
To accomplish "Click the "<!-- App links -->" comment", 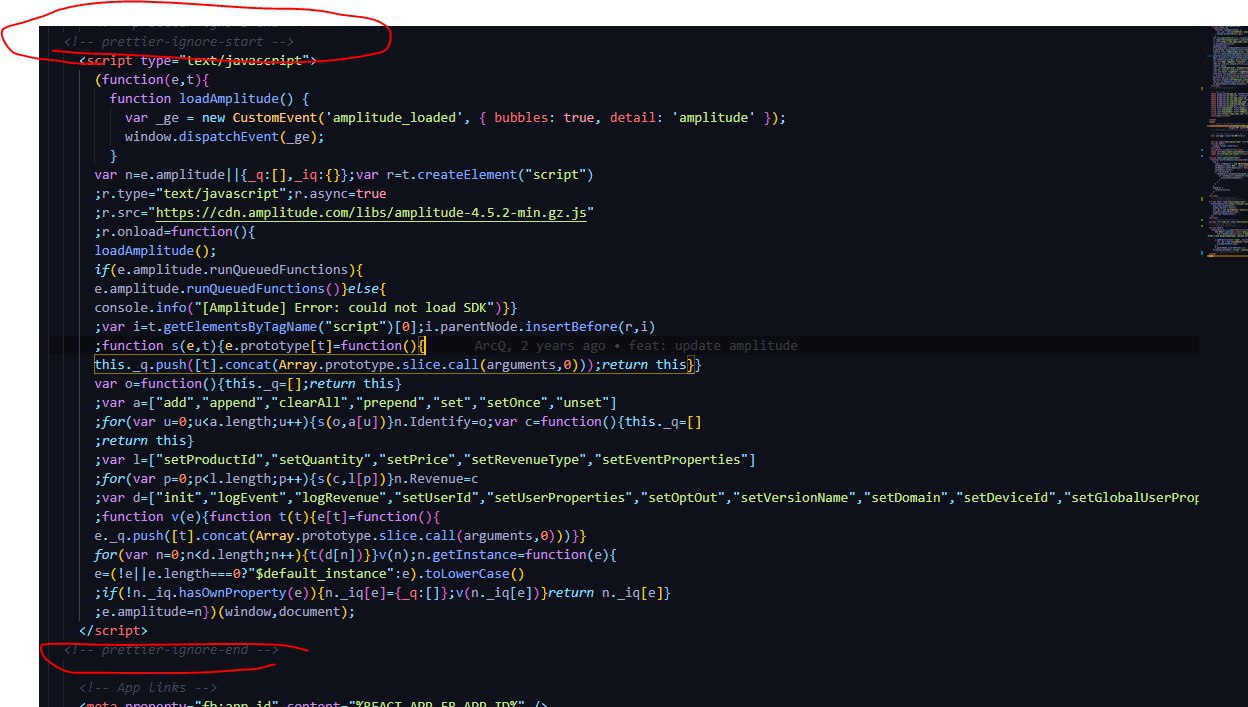I will coord(148,688).
